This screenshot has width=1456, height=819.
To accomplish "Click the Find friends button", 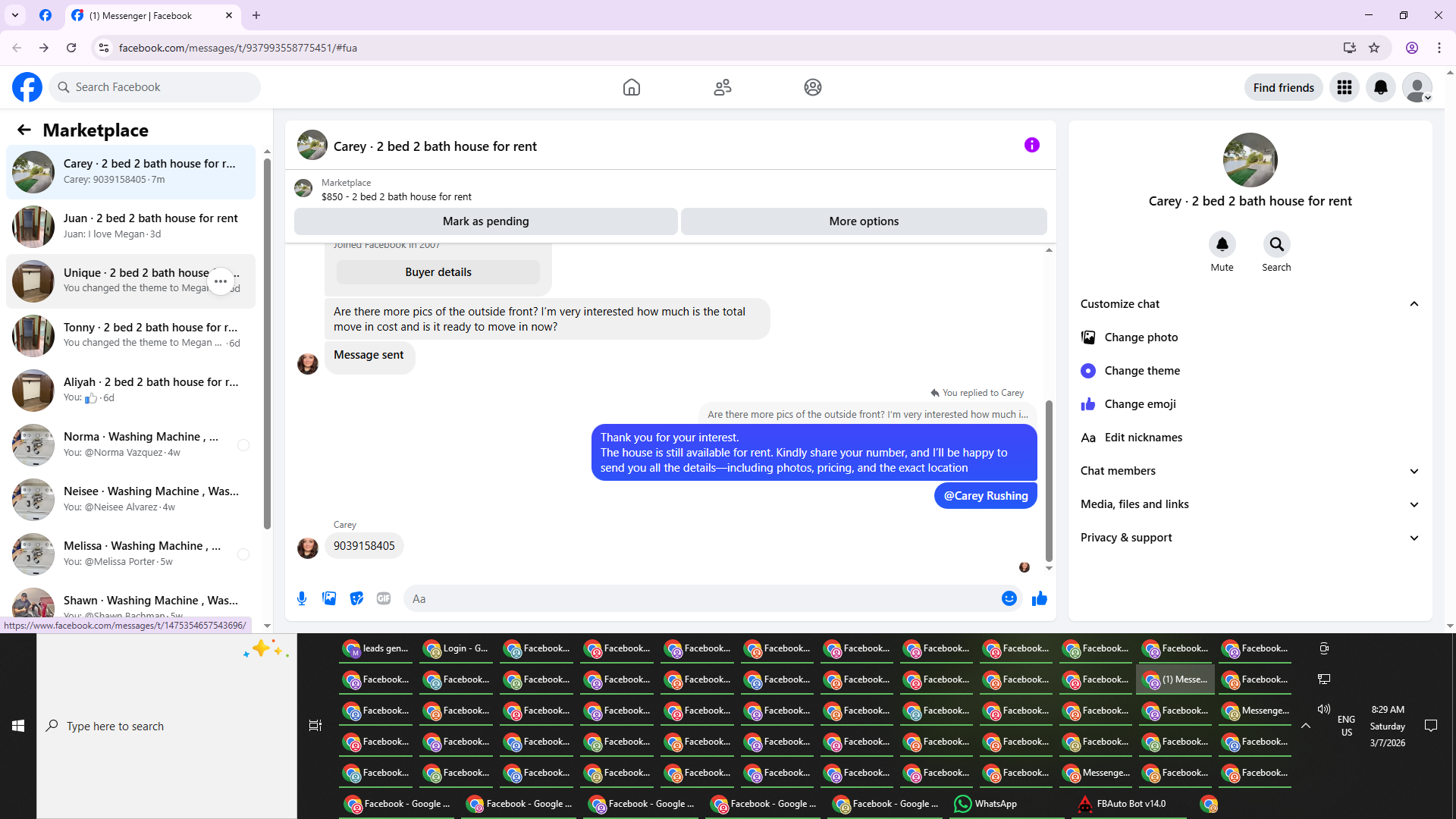I will (x=1284, y=87).
